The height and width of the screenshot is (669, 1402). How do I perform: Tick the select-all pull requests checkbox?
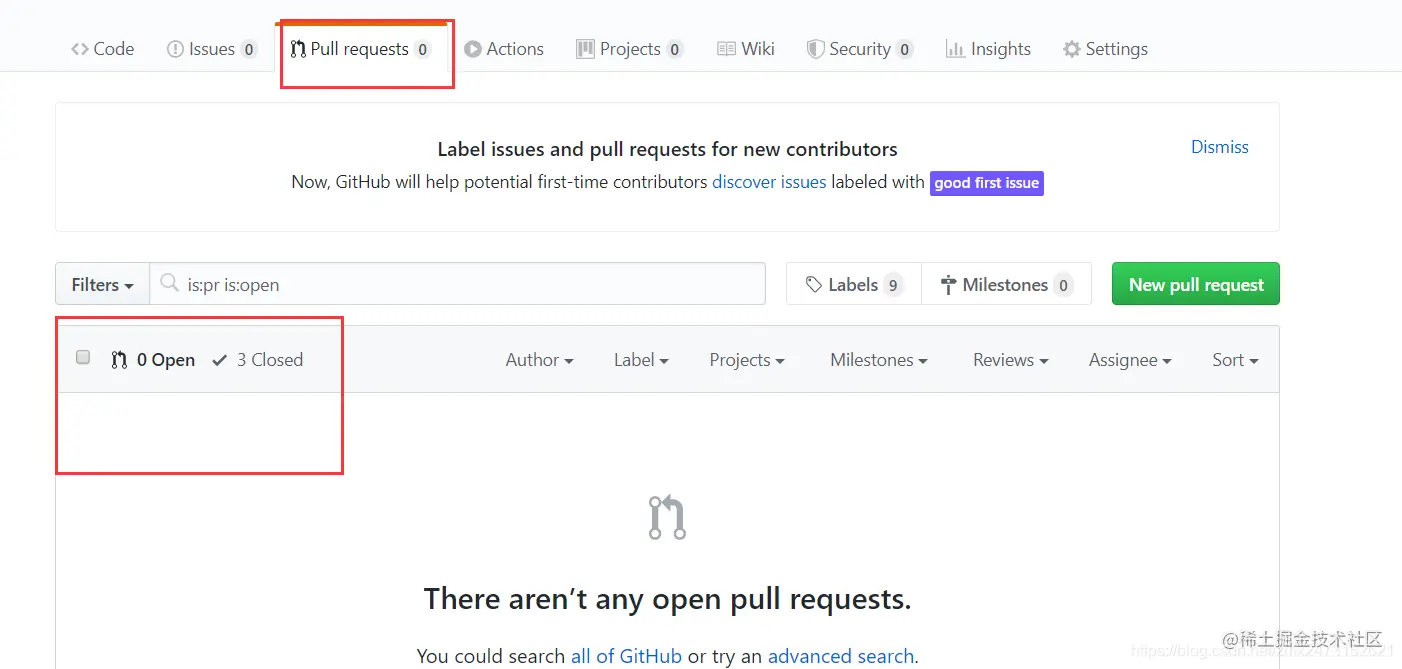tap(83, 357)
